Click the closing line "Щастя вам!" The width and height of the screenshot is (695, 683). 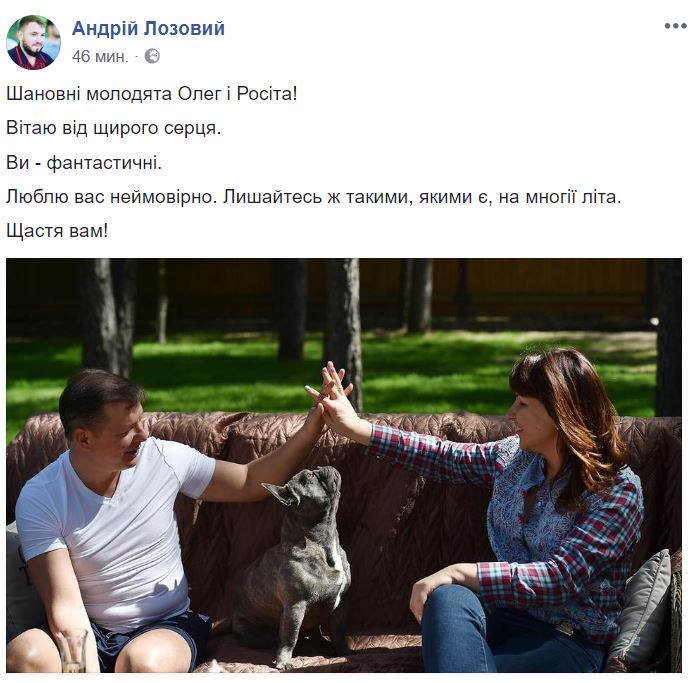tap(57, 231)
